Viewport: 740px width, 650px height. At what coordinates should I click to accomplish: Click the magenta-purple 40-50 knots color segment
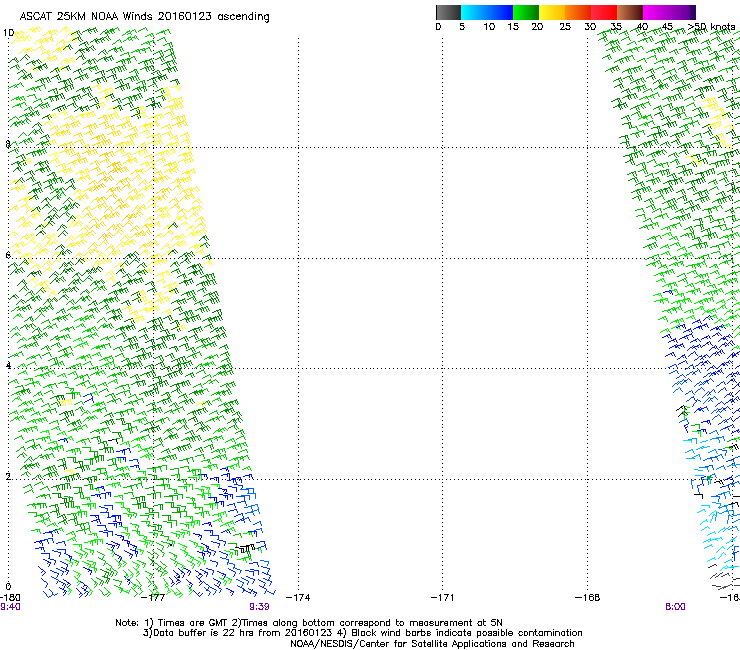(x=669, y=12)
